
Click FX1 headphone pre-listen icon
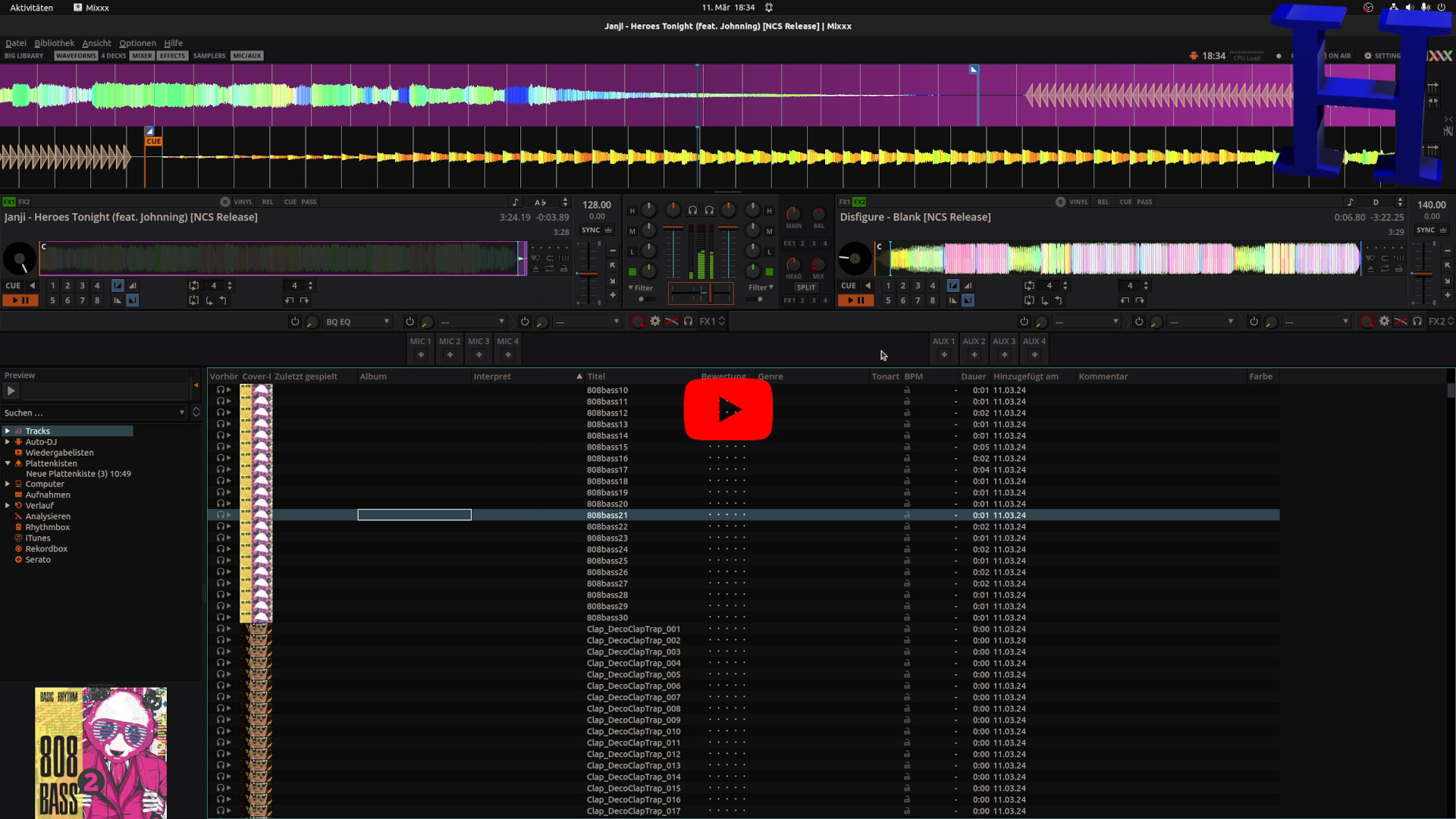click(688, 322)
